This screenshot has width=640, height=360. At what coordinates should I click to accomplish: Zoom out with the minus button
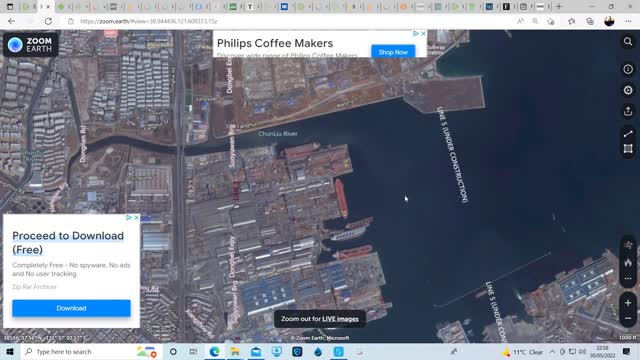[628, 318]
